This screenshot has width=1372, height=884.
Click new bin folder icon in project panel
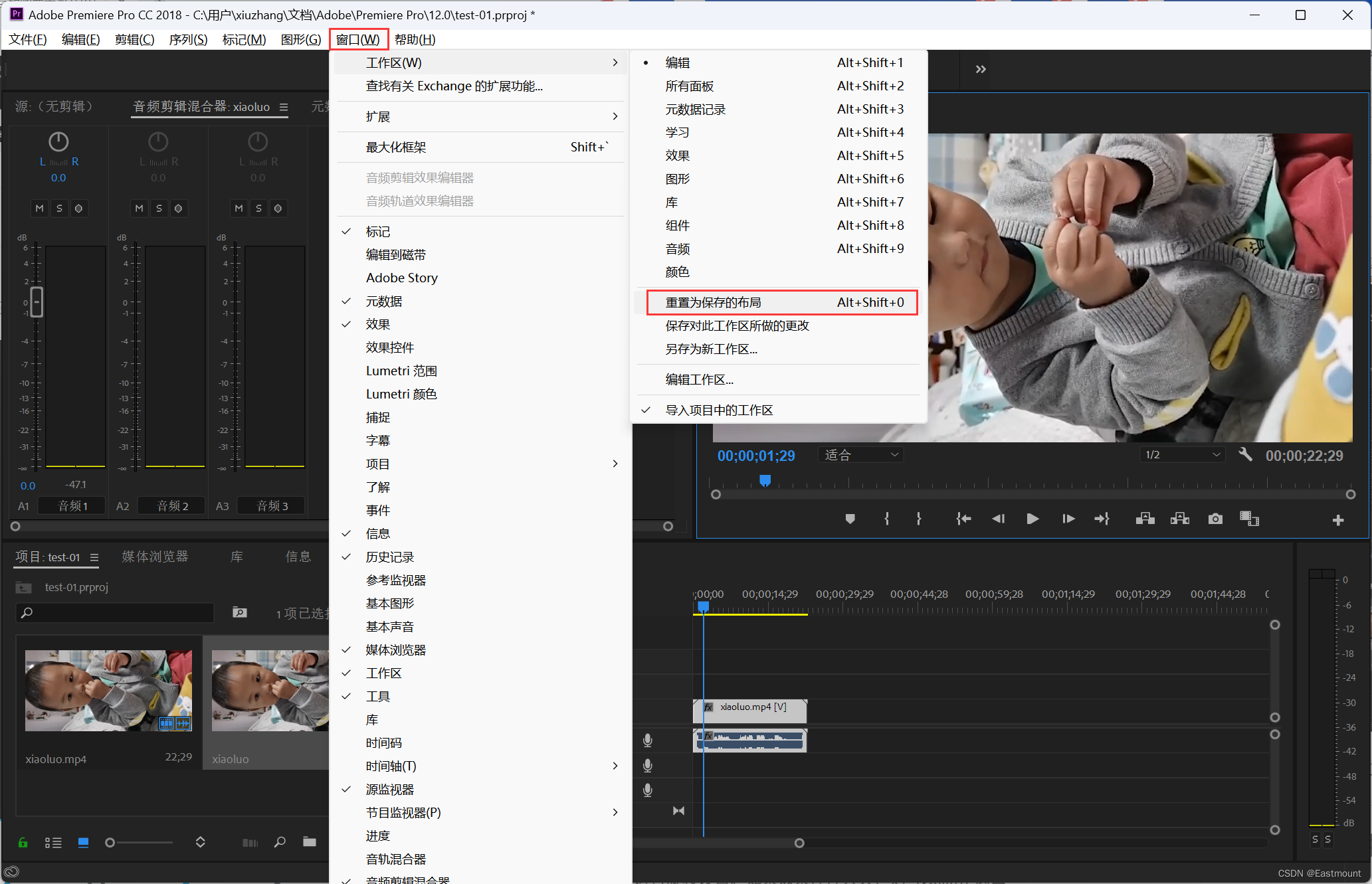tap(310, 842)
